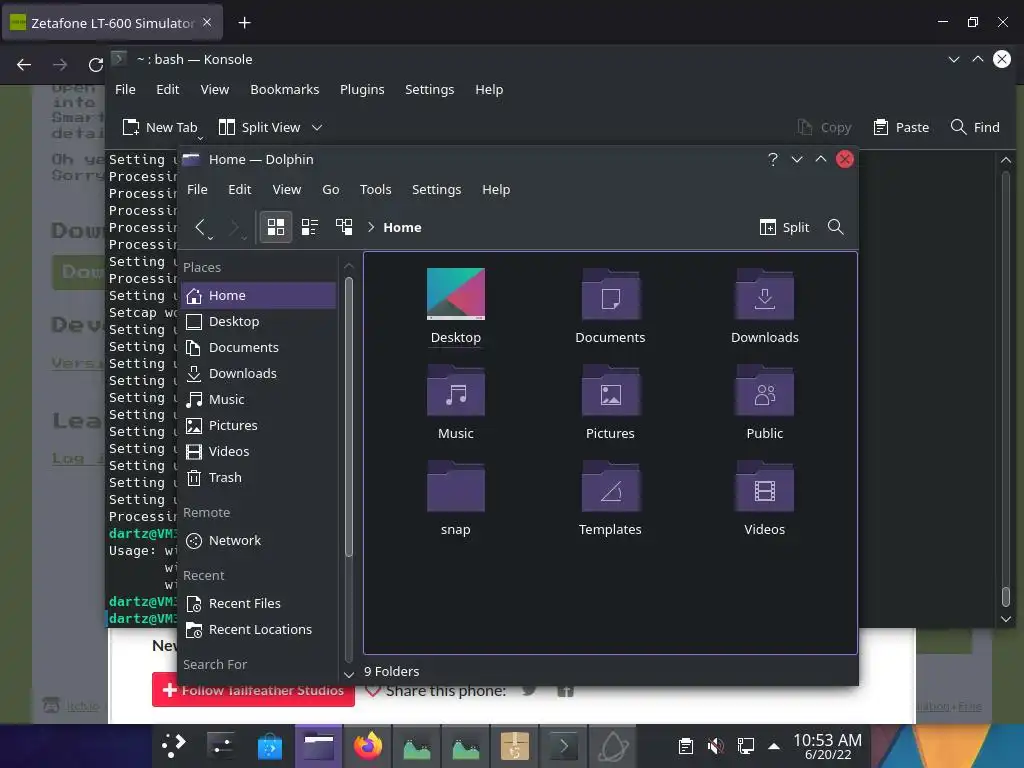This screenshot has height=768, width=1024.
Task: Click Home in Dolphin breadcrumb
Action: 402,227
